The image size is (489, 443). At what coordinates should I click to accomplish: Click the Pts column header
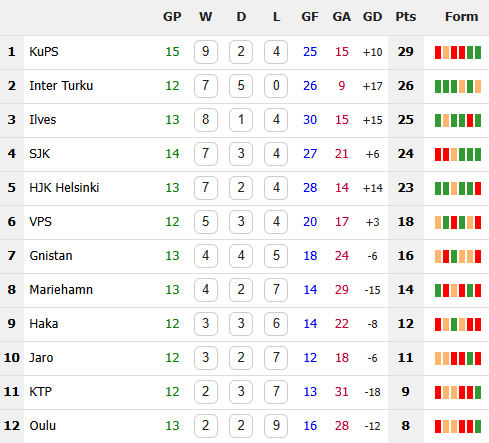[x=406, y=17]
